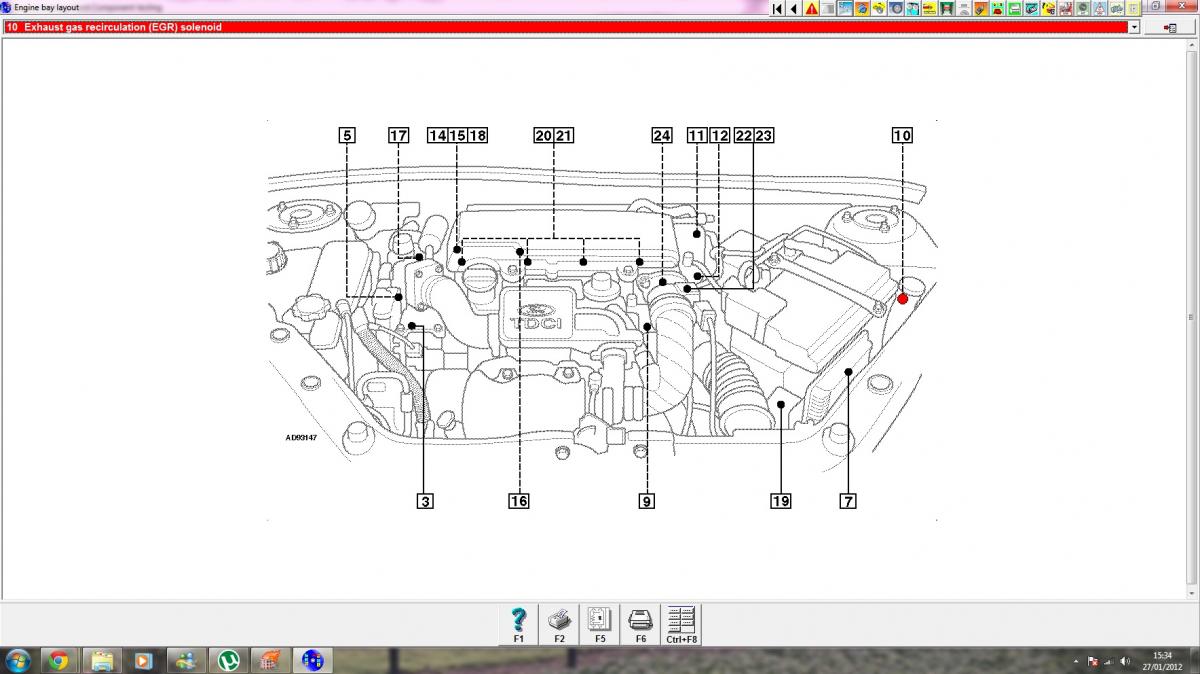Viewport: 1200px width, 674px height.
Task: Switch to the active Autodata taskbar button
Action: coord(313,660)
